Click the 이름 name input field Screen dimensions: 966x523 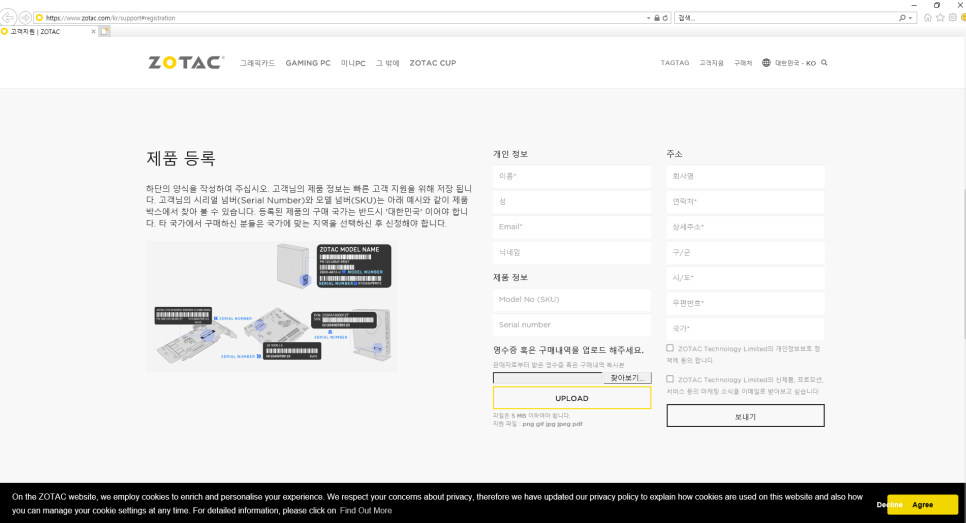(572, 176)
